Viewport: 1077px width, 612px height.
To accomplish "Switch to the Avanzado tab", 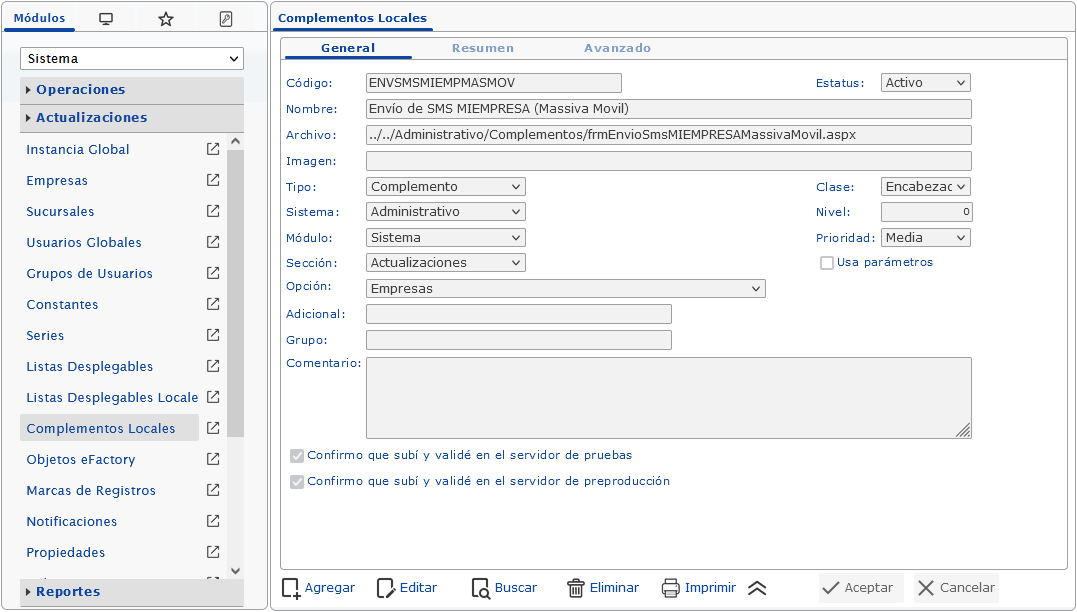I will (x=617, y=48).
